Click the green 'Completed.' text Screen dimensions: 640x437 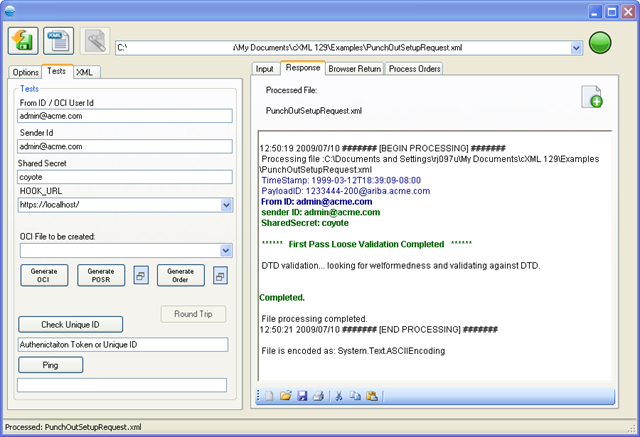(282, 297)
